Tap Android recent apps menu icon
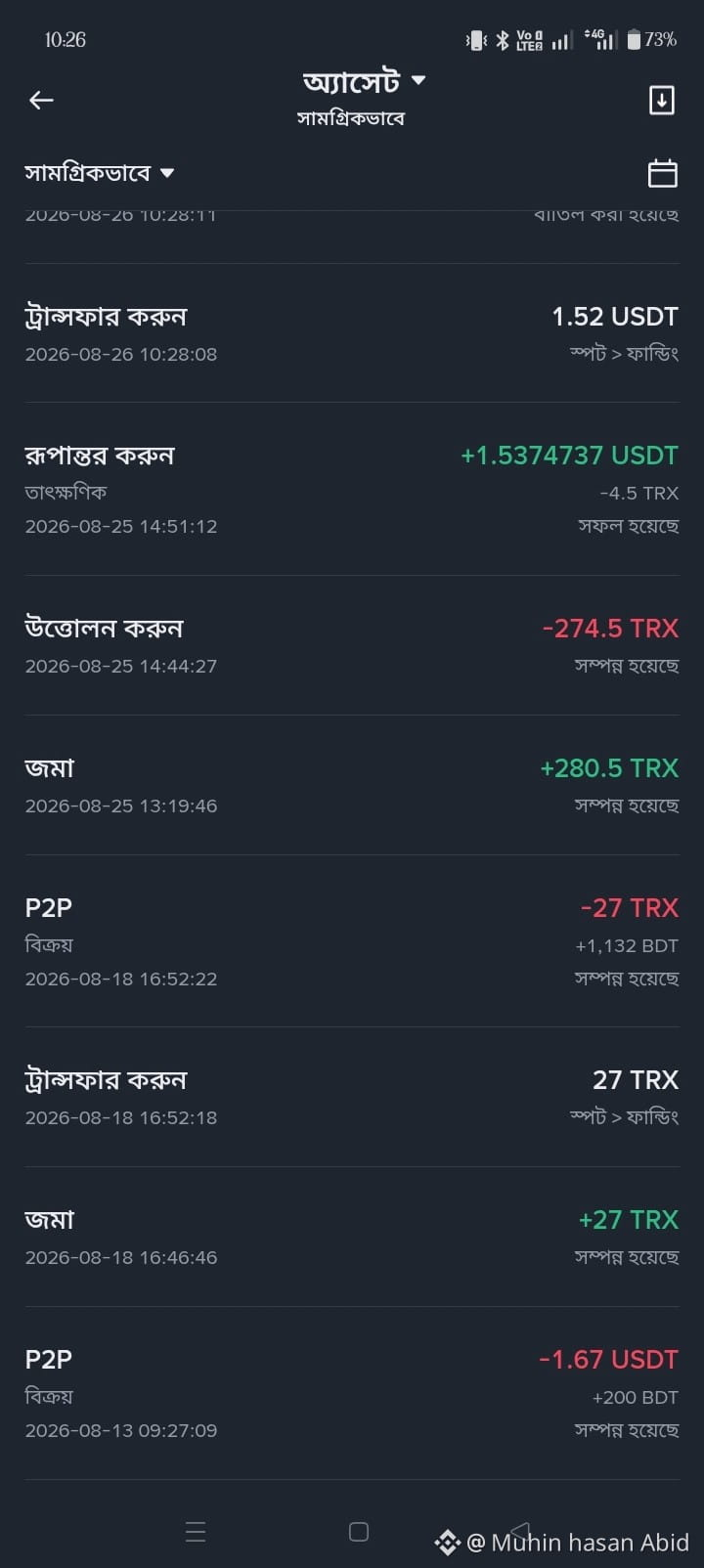 click(196, 1532)
